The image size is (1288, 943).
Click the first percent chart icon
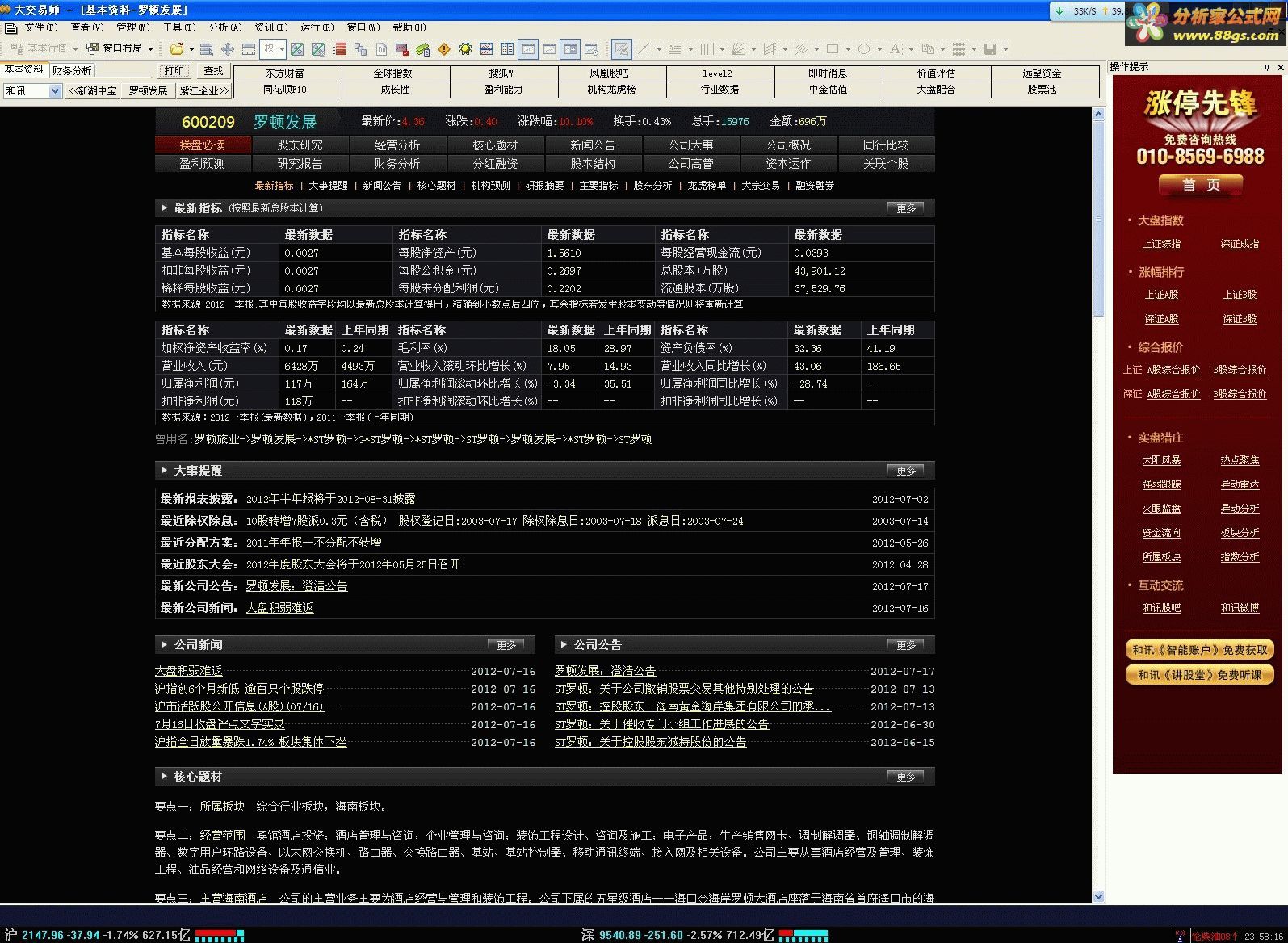pos(297,49)
